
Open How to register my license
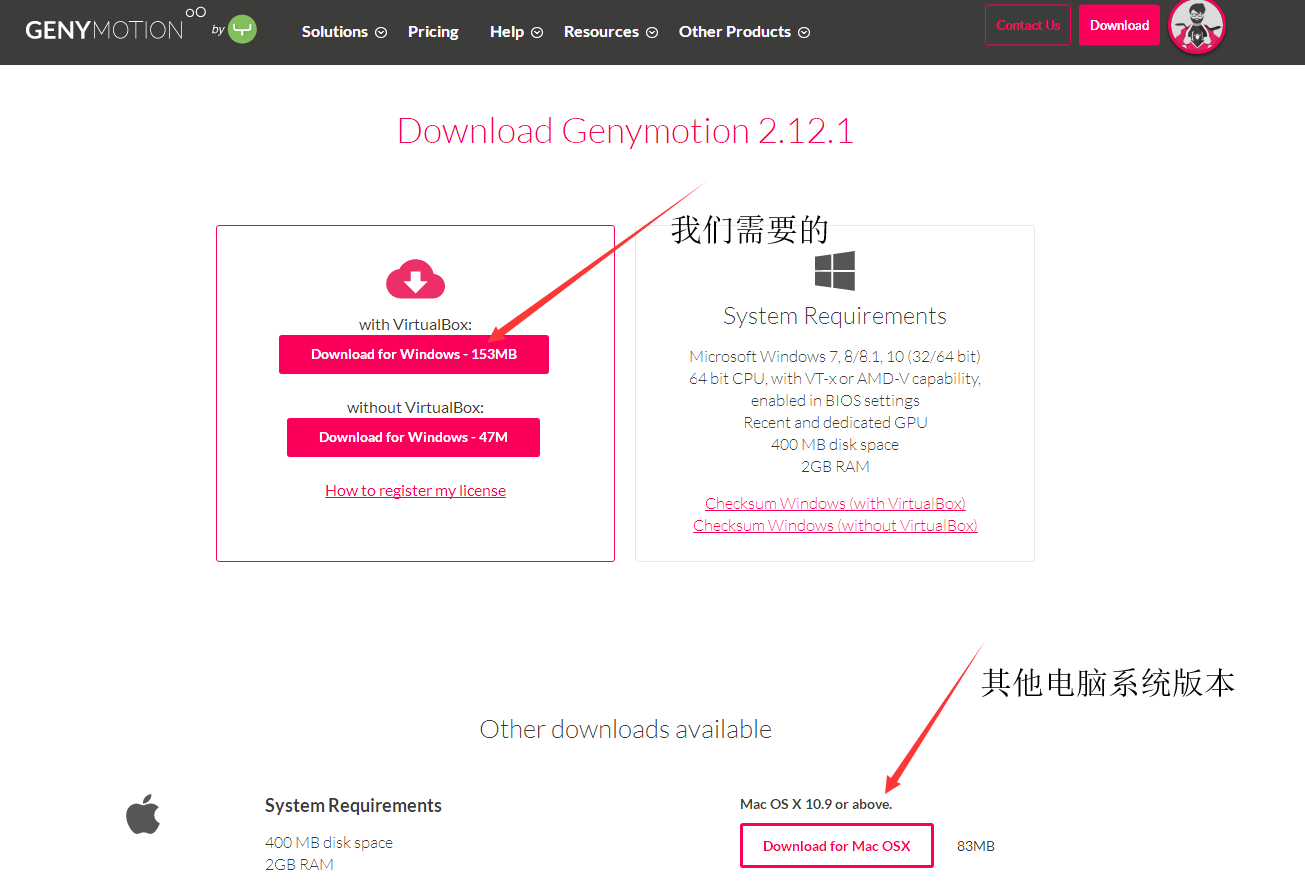415,490
